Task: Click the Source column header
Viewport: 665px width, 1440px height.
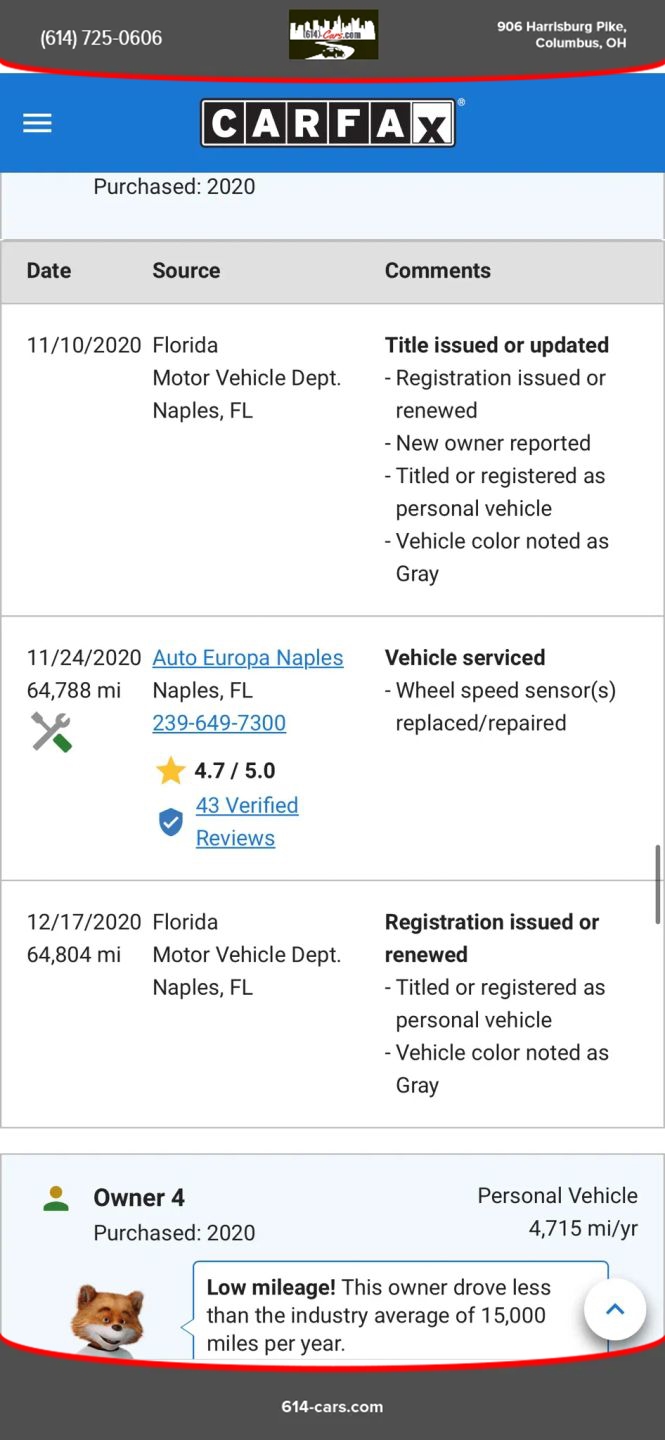Action: coord(186,271)
